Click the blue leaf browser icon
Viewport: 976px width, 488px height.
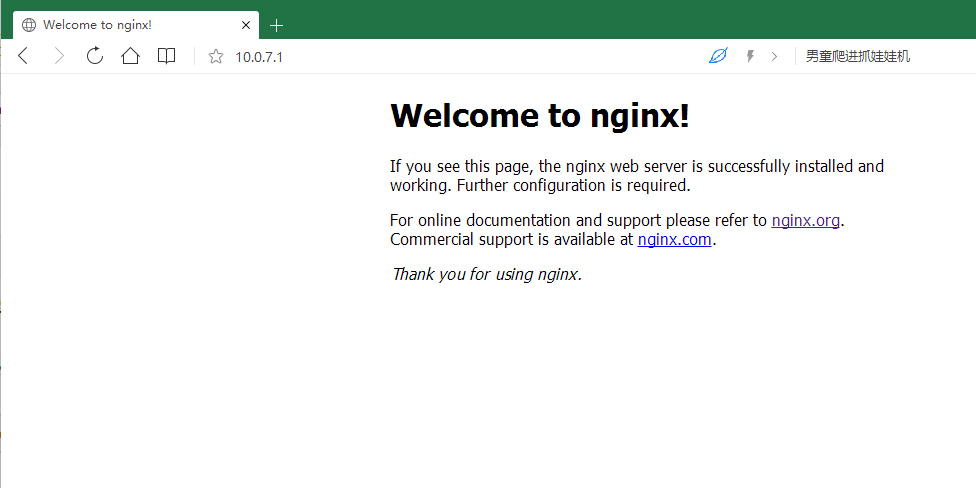[718, 57]
